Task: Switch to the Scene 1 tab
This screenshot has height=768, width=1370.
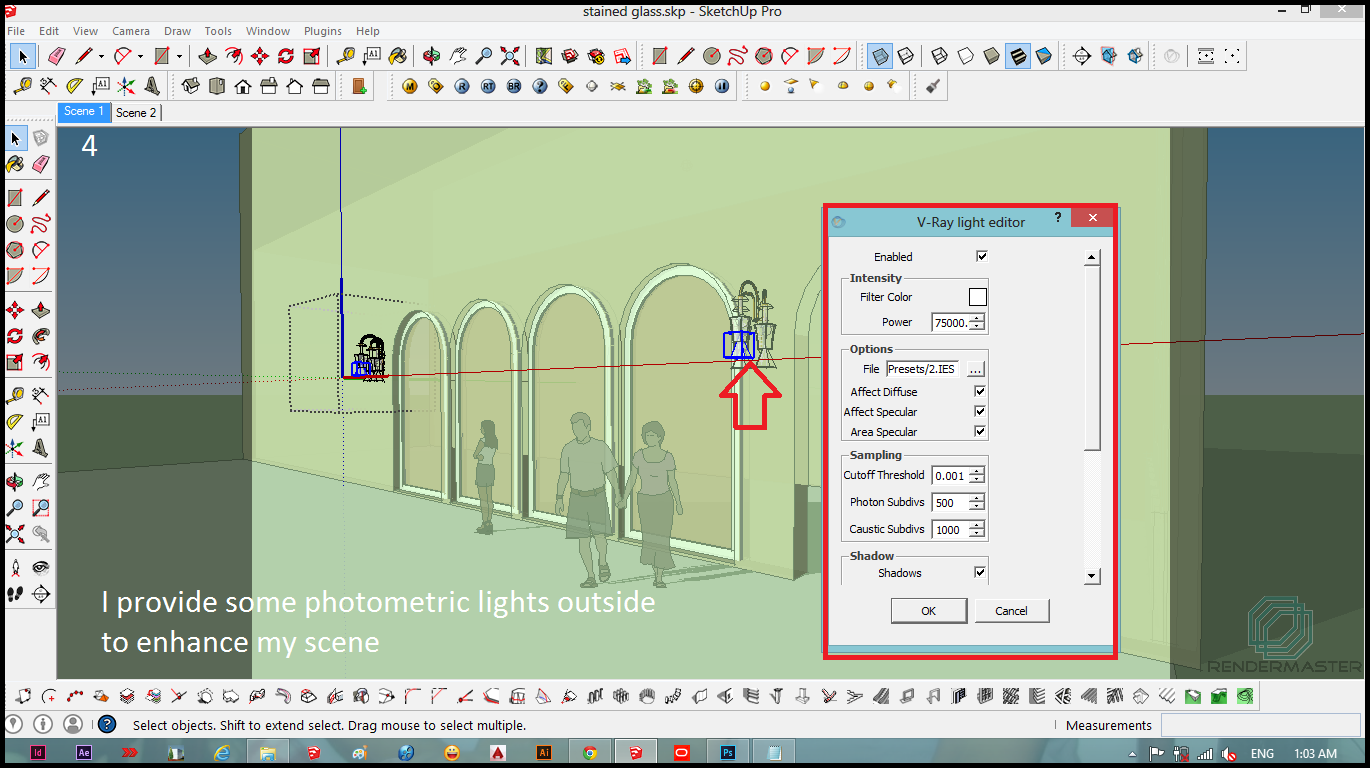Action: tap(84, 112)
